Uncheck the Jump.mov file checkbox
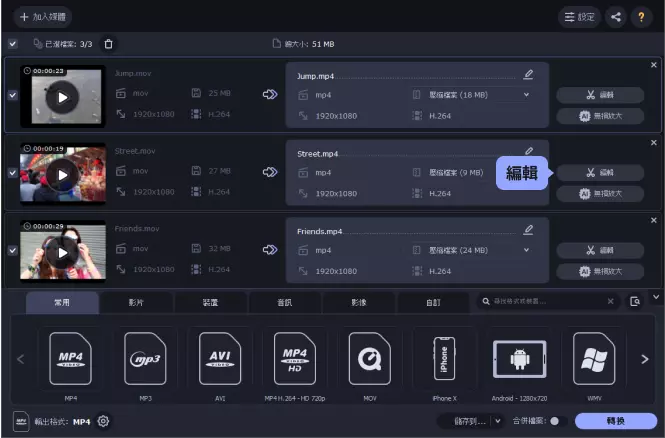 [x=13, y=95]
